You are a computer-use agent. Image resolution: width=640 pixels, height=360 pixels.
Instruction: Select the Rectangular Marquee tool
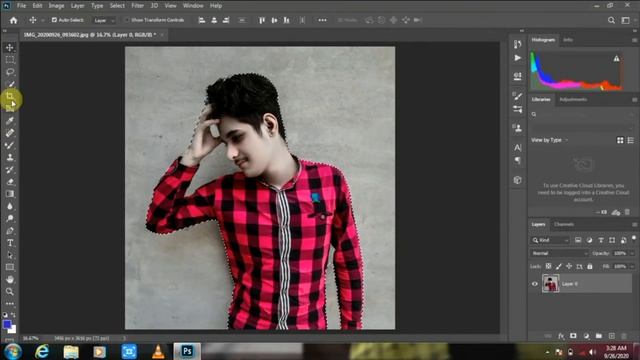pos(10,60)
